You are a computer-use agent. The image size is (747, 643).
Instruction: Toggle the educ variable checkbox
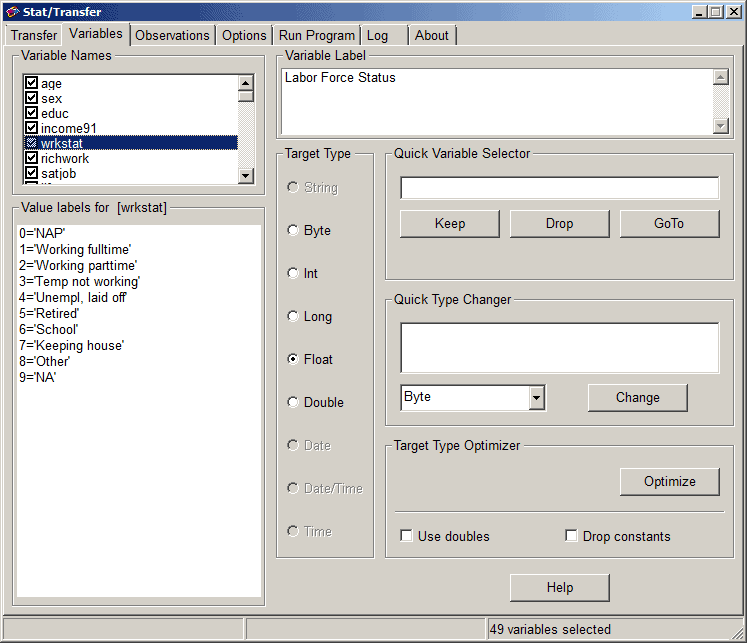[31, 114]
